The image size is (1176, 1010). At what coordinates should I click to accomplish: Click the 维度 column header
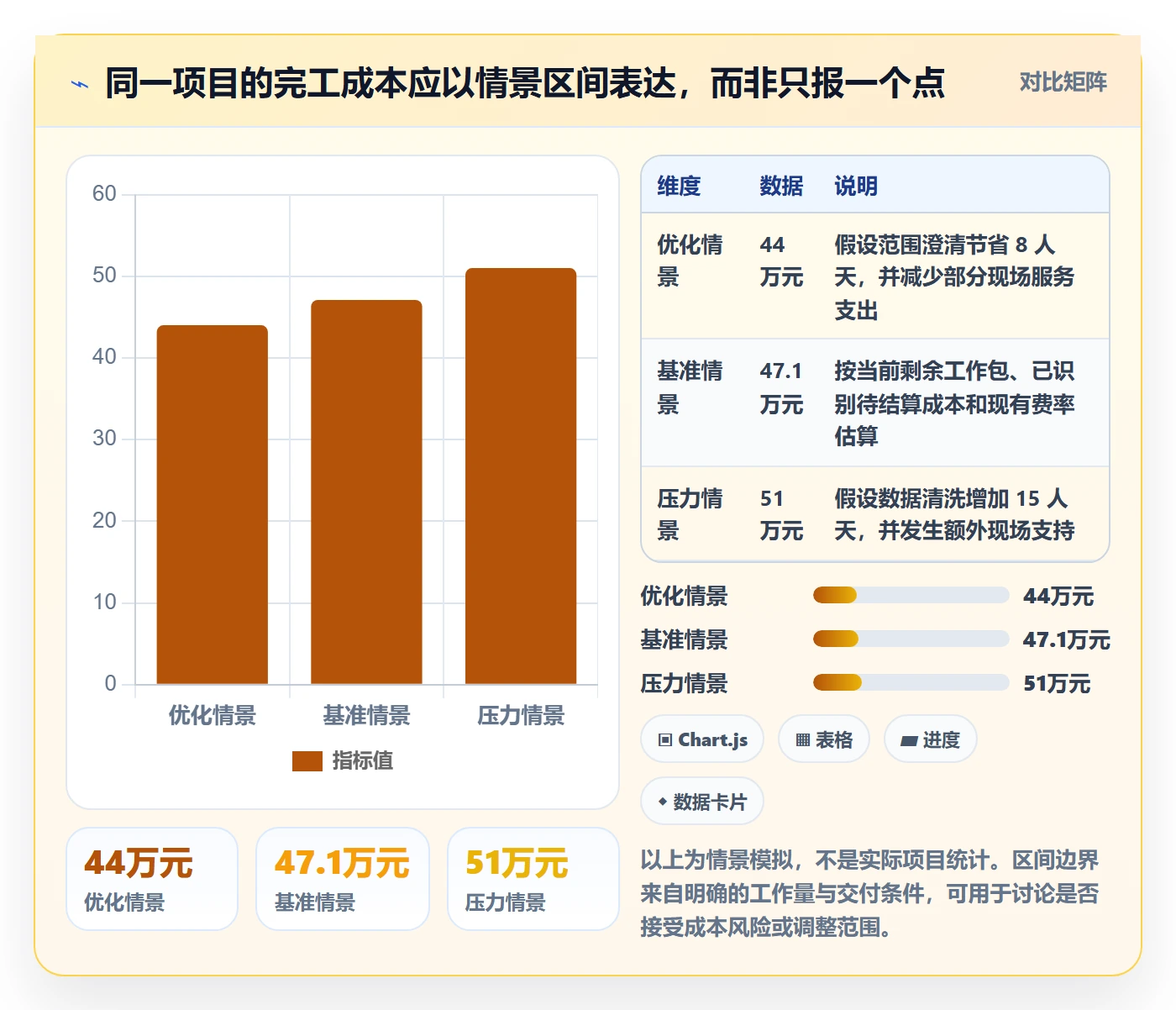coord(679,186)
